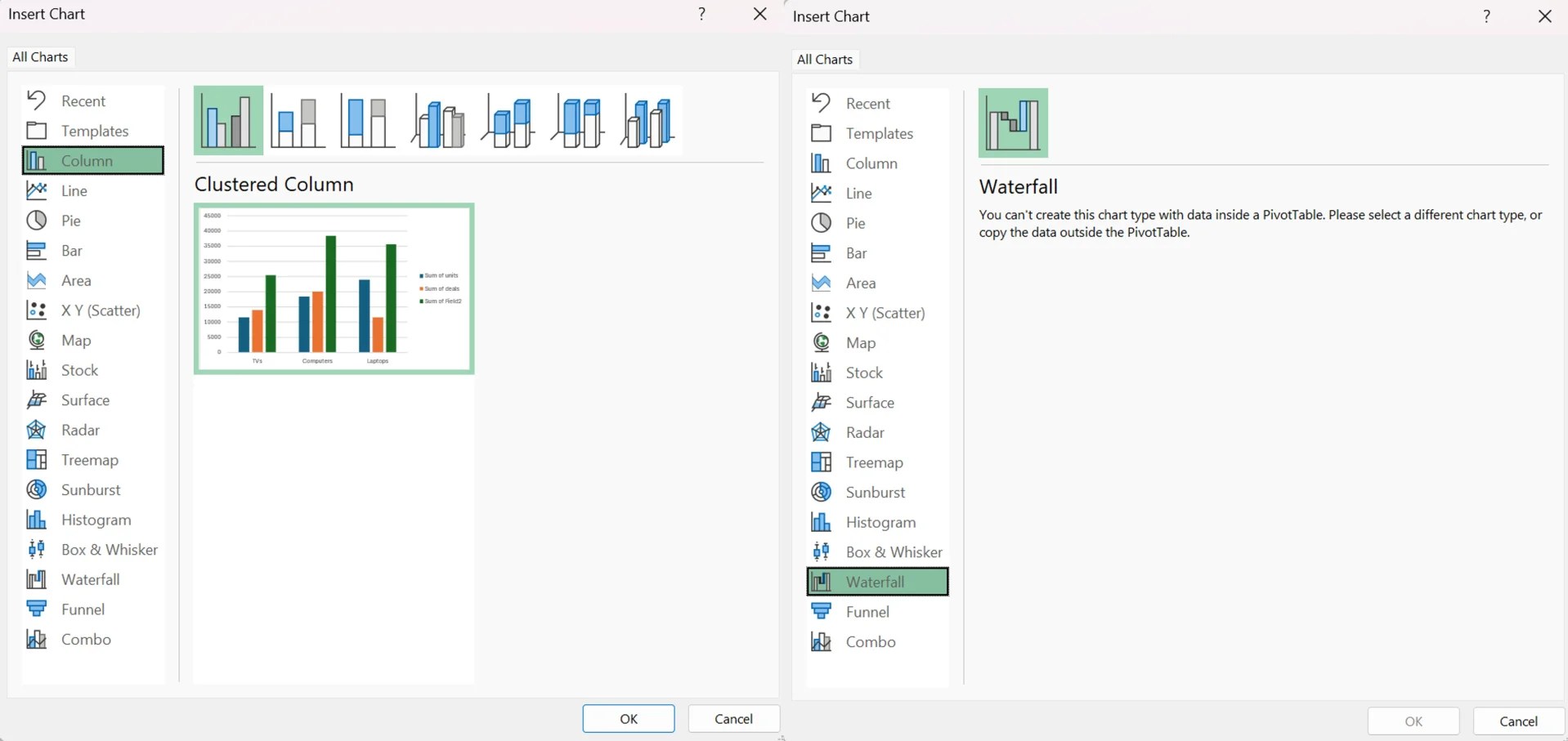The width and height of the screenshot is (1568, 741).
Task: Choose the Stock chart category
Action: [x=78, y=369]
